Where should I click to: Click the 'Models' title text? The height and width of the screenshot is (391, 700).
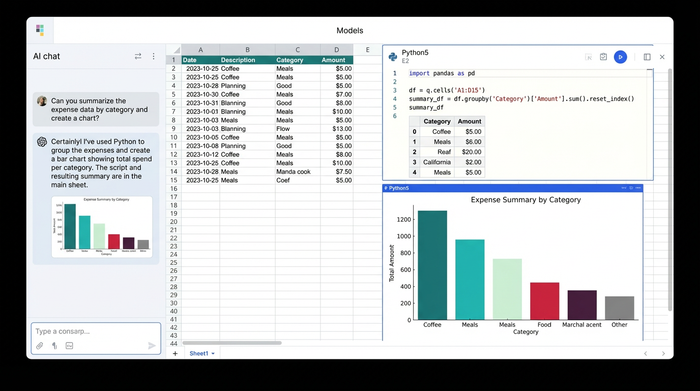tap(350, 30)
